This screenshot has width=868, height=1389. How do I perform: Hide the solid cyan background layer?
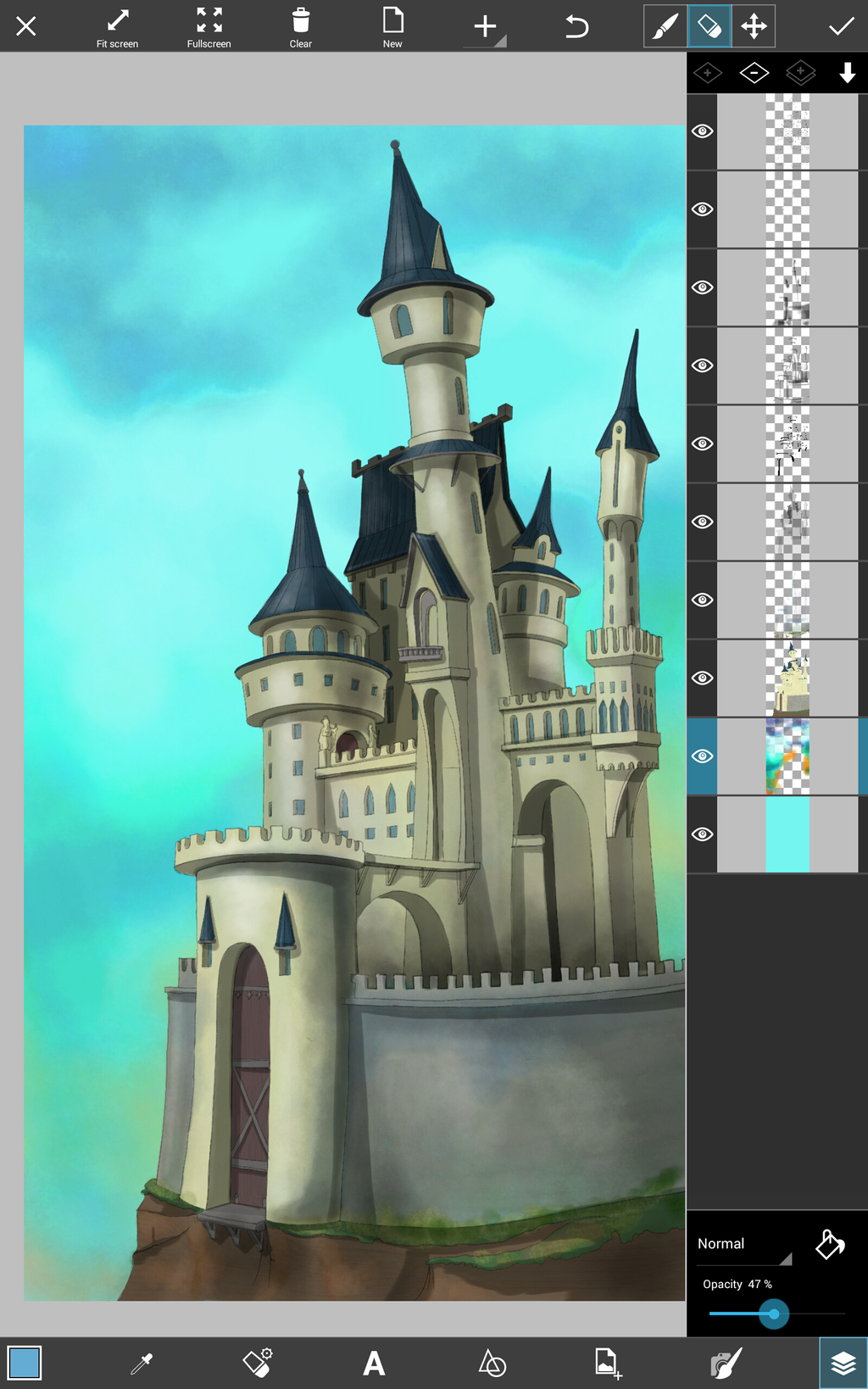pos(702,834)
